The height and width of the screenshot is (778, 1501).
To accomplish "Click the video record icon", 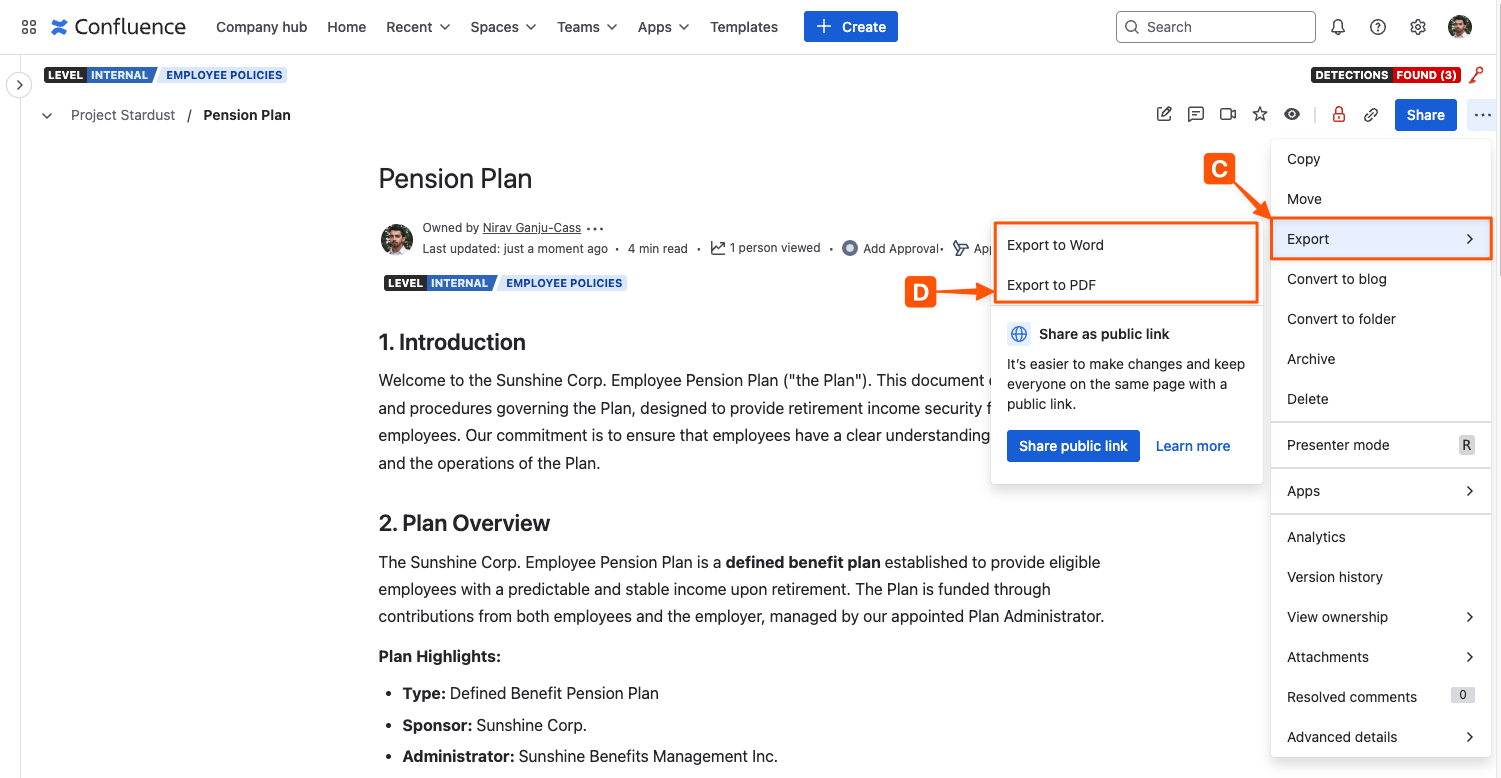I will click(x=1228, y=114).
